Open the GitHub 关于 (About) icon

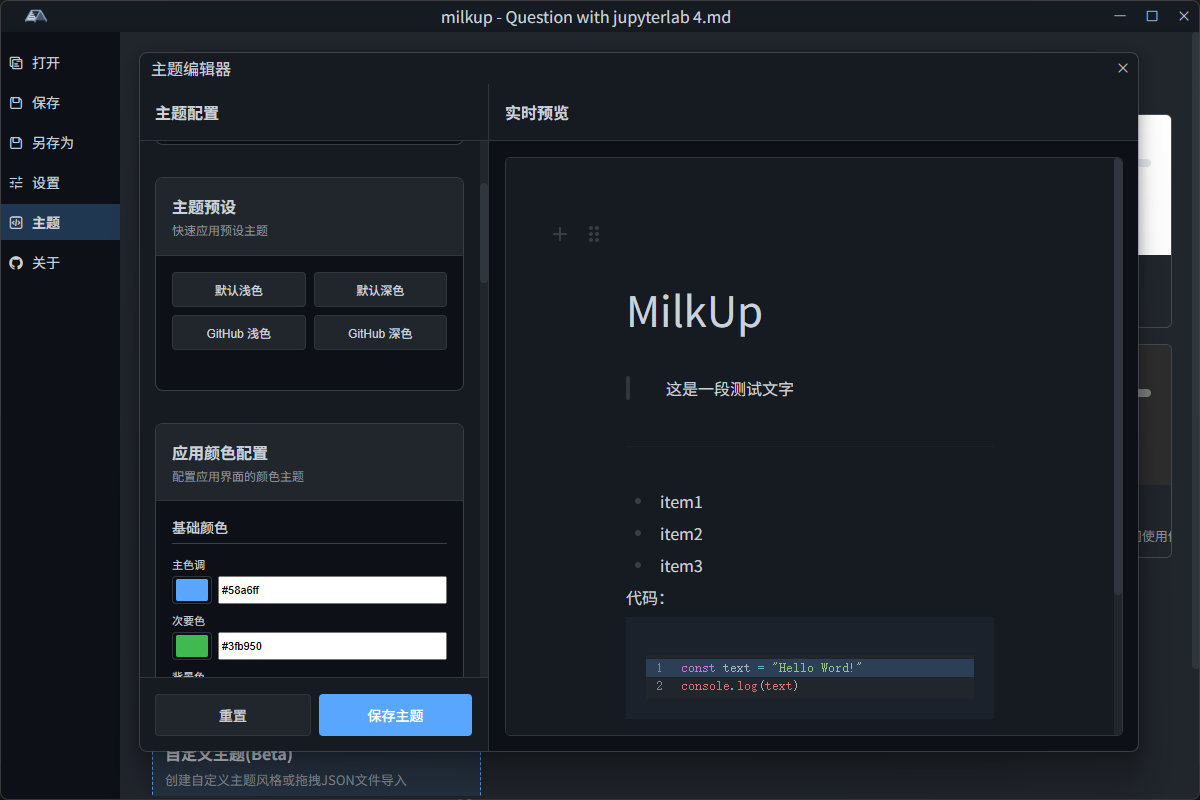coord(14,262)
